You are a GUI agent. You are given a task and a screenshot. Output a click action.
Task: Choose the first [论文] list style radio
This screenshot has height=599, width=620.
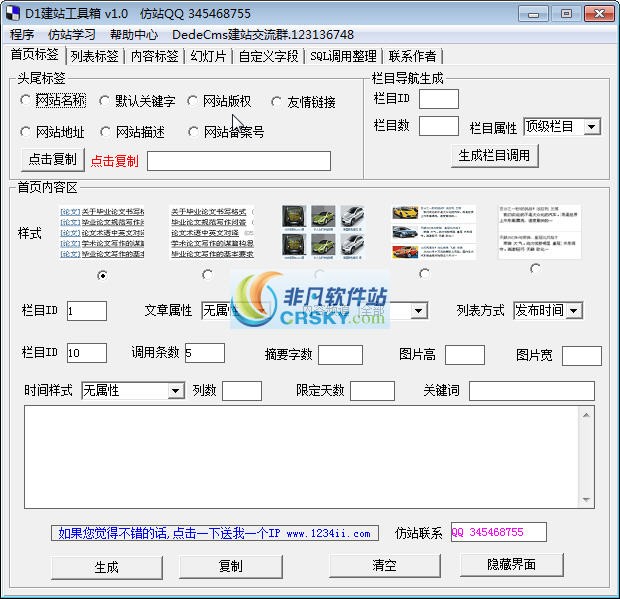(x=102, y=275)
